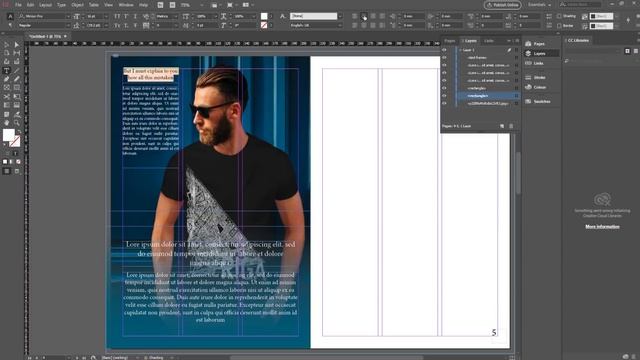Image resolution: width=640 pixels, height=360 pixels.
Task: Switch to Character Formatting Controls
Action: point(10,16)
